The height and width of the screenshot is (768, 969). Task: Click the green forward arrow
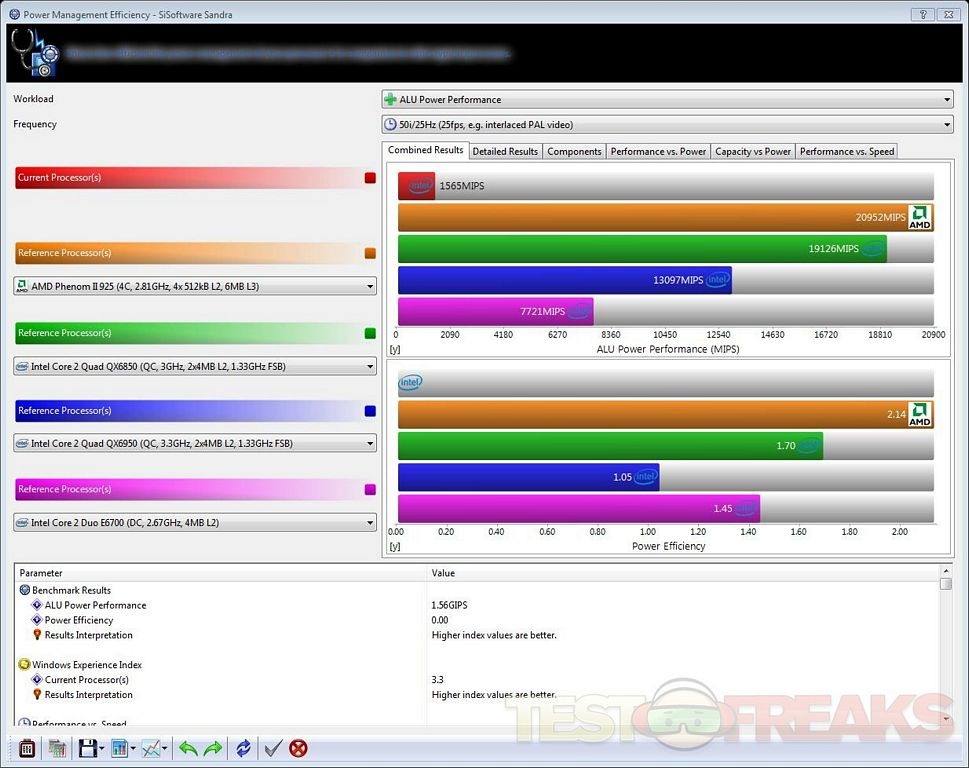212,748
